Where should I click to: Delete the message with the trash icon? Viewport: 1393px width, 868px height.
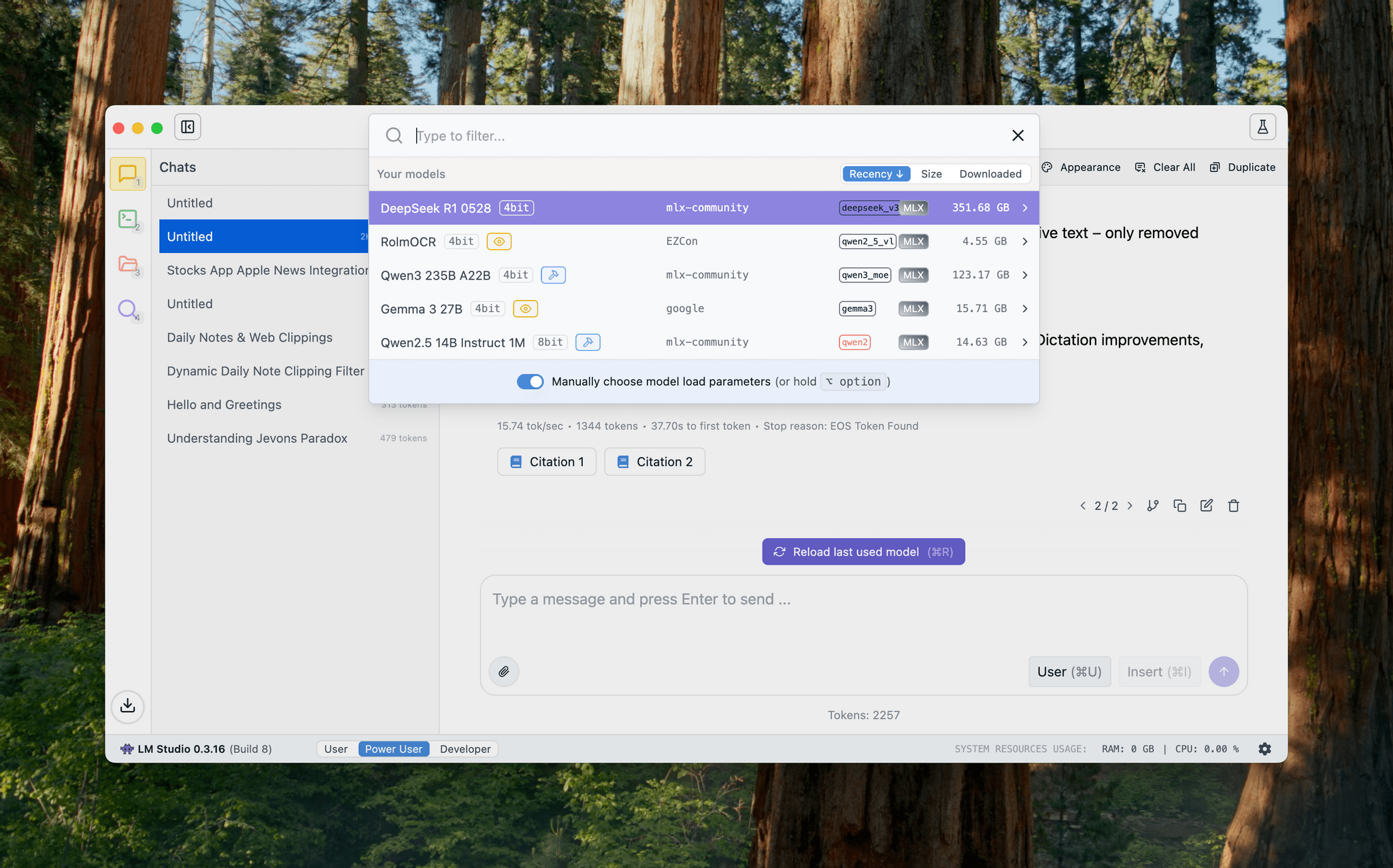[x=1234, y=505]
